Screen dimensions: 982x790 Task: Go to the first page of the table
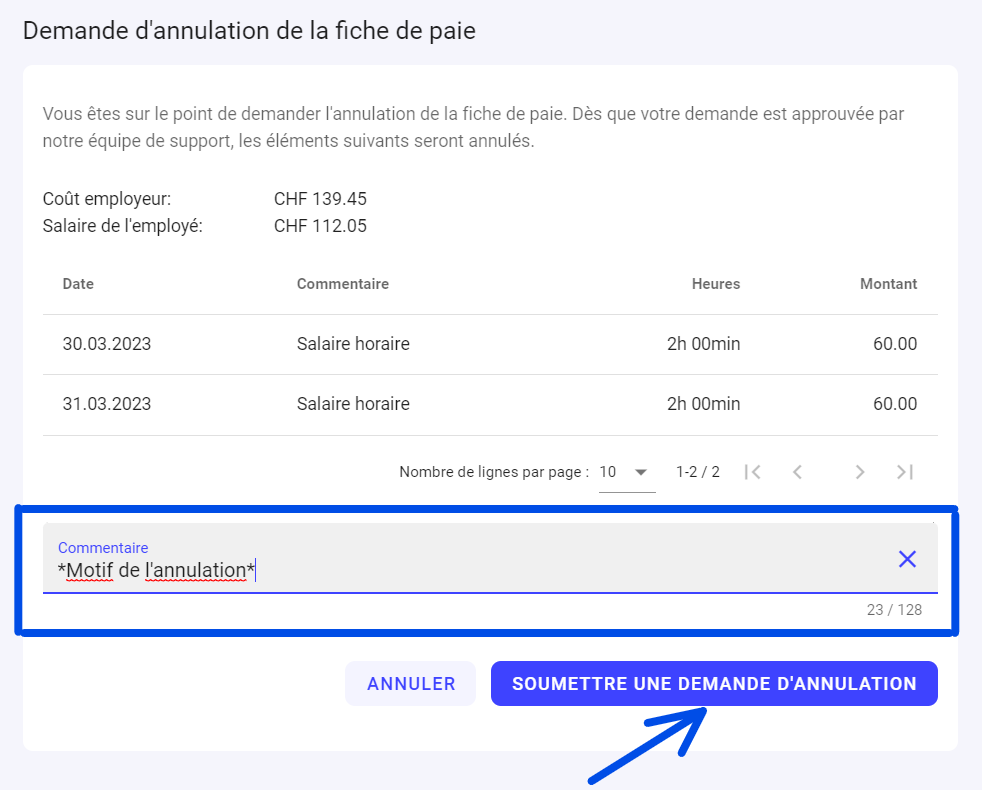click(x=753, y=472)
